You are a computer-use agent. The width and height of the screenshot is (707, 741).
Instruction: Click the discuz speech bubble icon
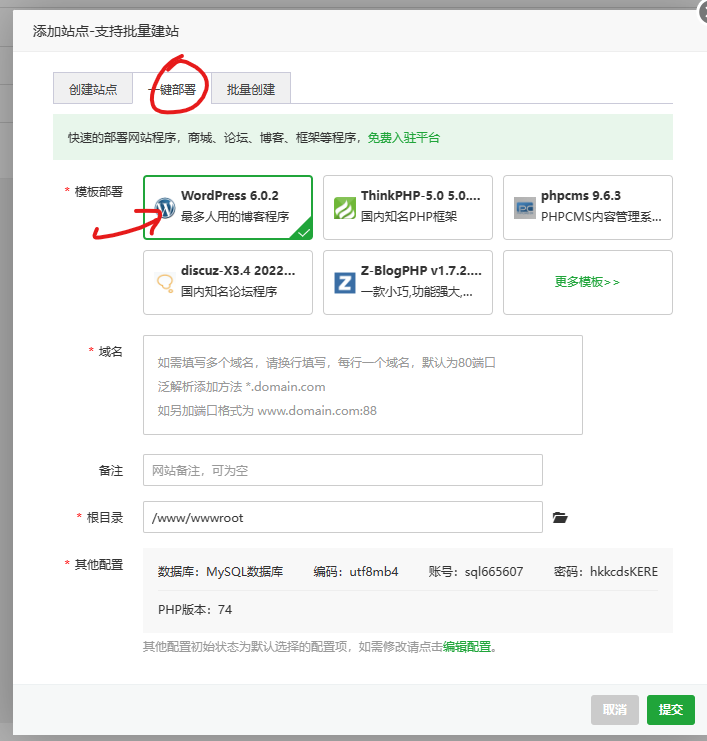point(165,283)
